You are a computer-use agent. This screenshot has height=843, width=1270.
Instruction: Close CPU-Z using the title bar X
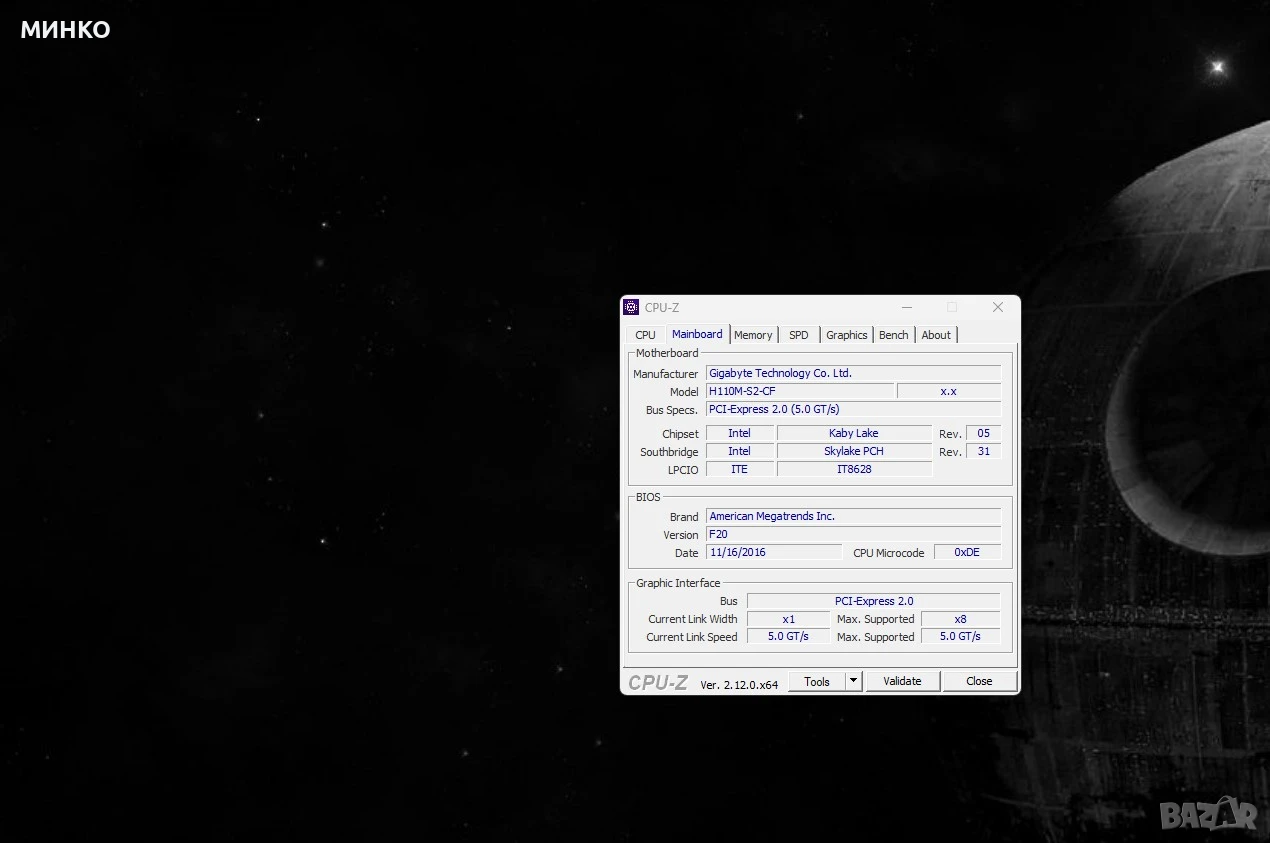pos(997,307)
